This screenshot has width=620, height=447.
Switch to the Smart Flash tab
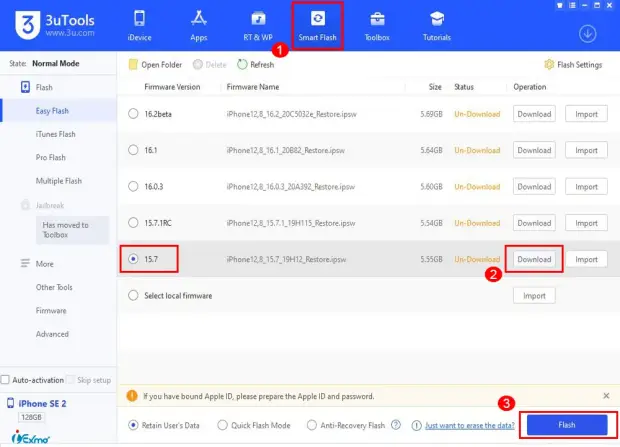[318, 26]
